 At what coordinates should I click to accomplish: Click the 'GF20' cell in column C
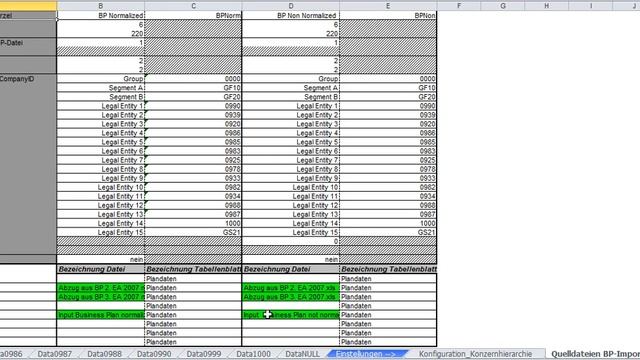click(193, 97)
